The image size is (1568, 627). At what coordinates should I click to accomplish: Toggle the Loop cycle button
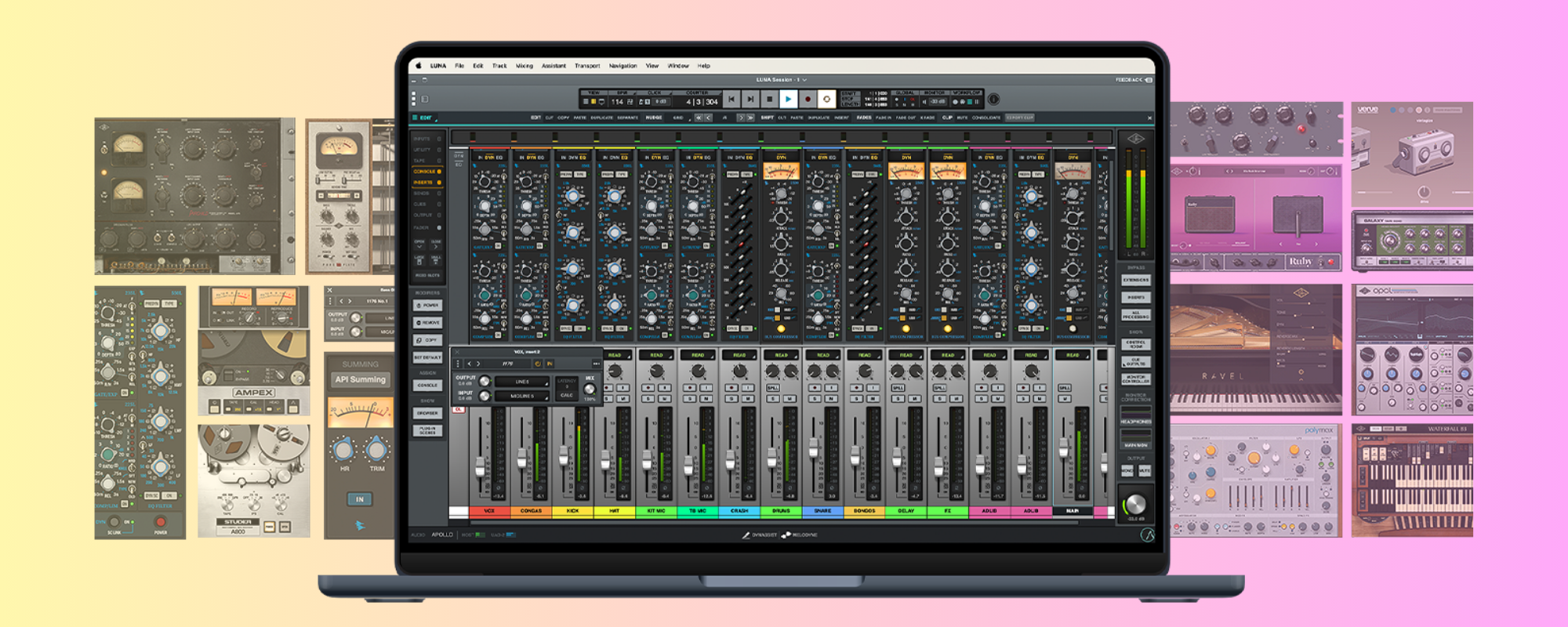tap(826, 100)
